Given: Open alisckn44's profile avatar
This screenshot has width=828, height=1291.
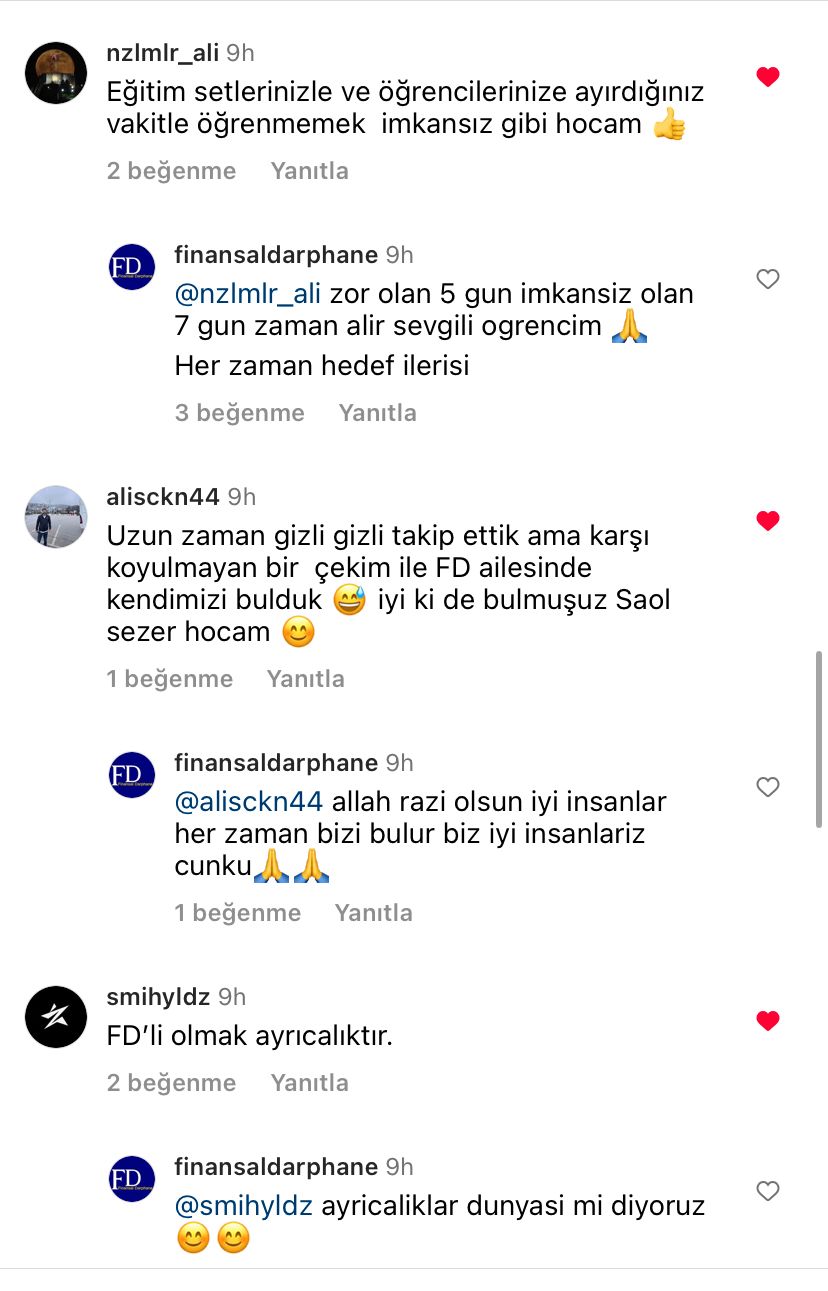Looking at the screenshot, I should pos(56,517).
